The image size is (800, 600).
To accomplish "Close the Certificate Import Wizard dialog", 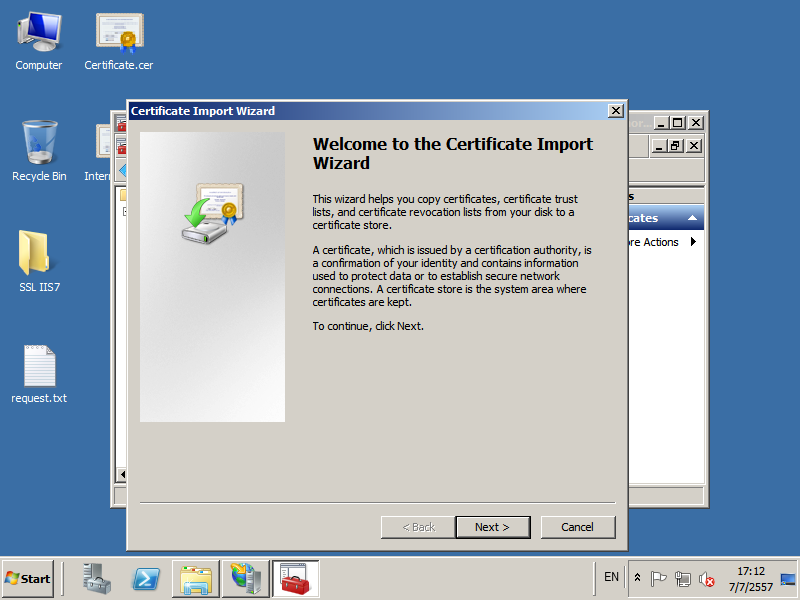I will [615, 111].
